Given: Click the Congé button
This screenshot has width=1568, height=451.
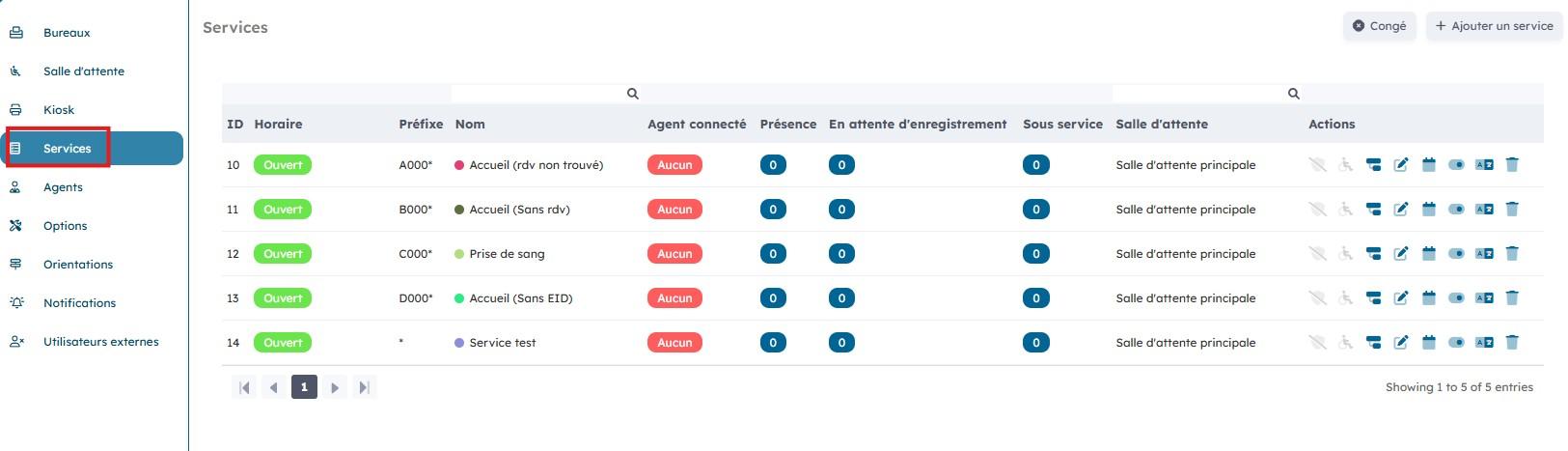Looking at the screenshot, I should 1379,26.
